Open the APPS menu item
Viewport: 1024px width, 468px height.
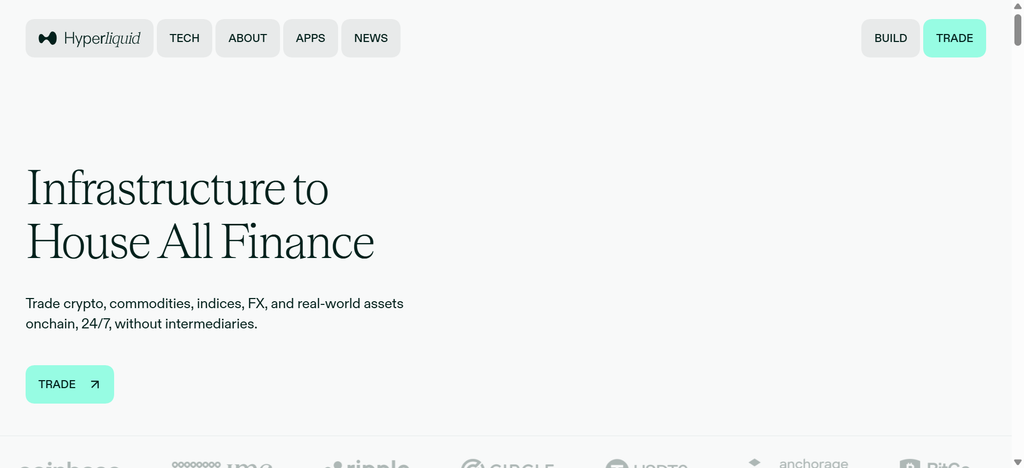[x=310, y=38]
